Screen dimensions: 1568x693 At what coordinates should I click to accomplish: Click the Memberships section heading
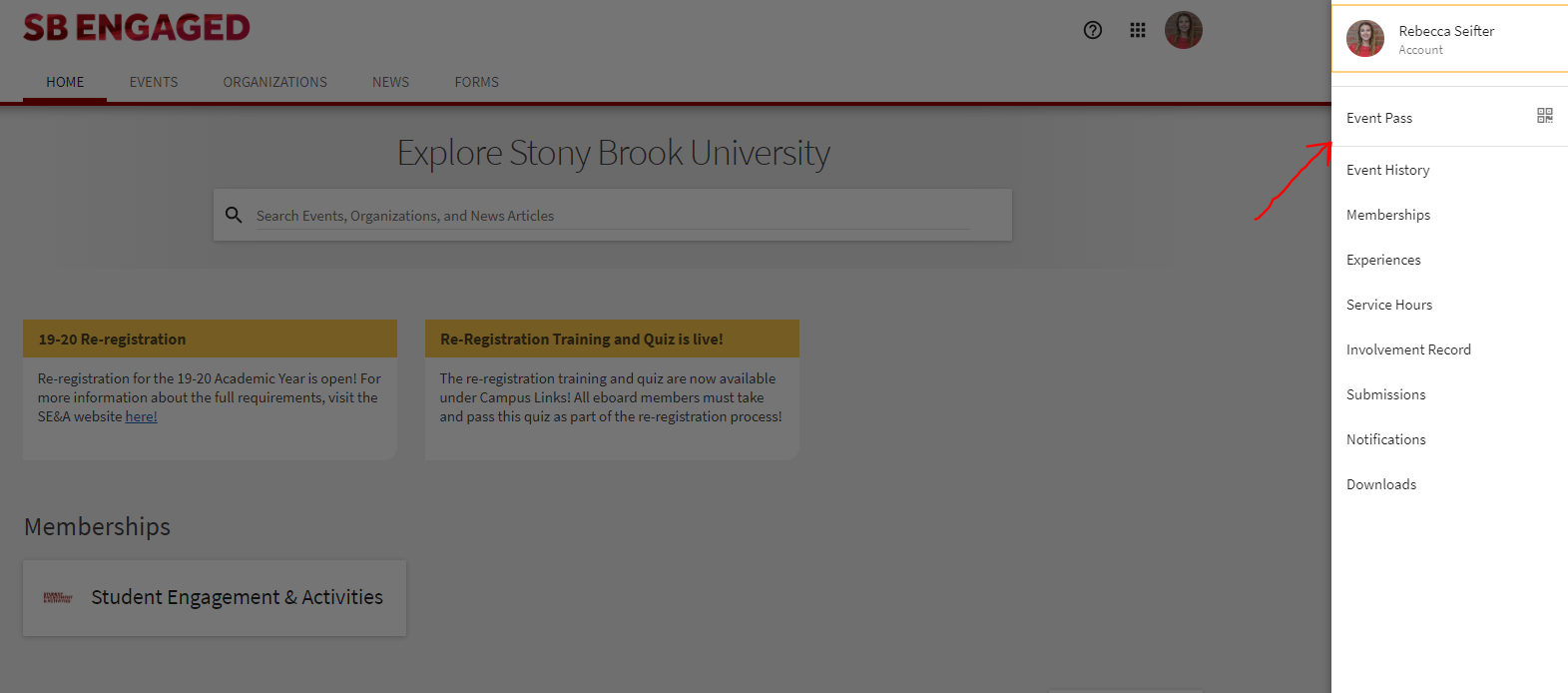pos(97,526)
